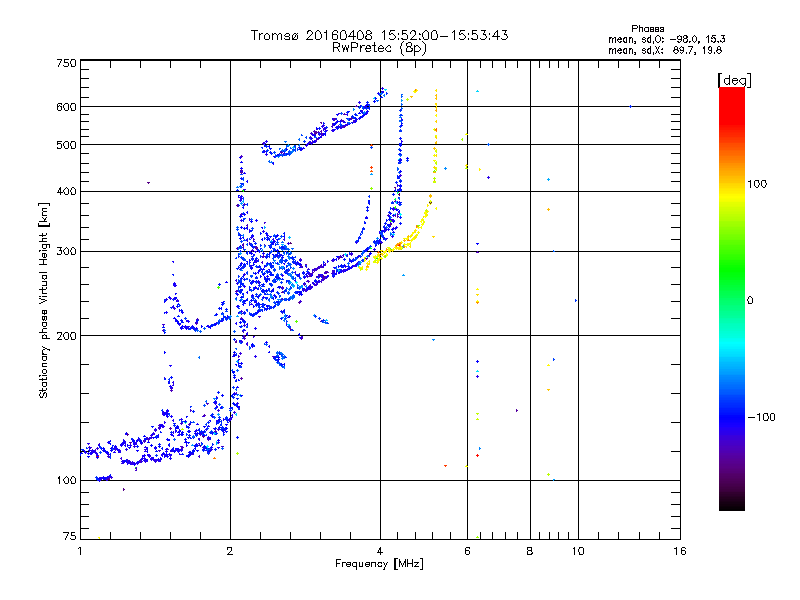Click the colorbar tick label "0"
The image size is (800, 600).
click(x=750, y=301)
